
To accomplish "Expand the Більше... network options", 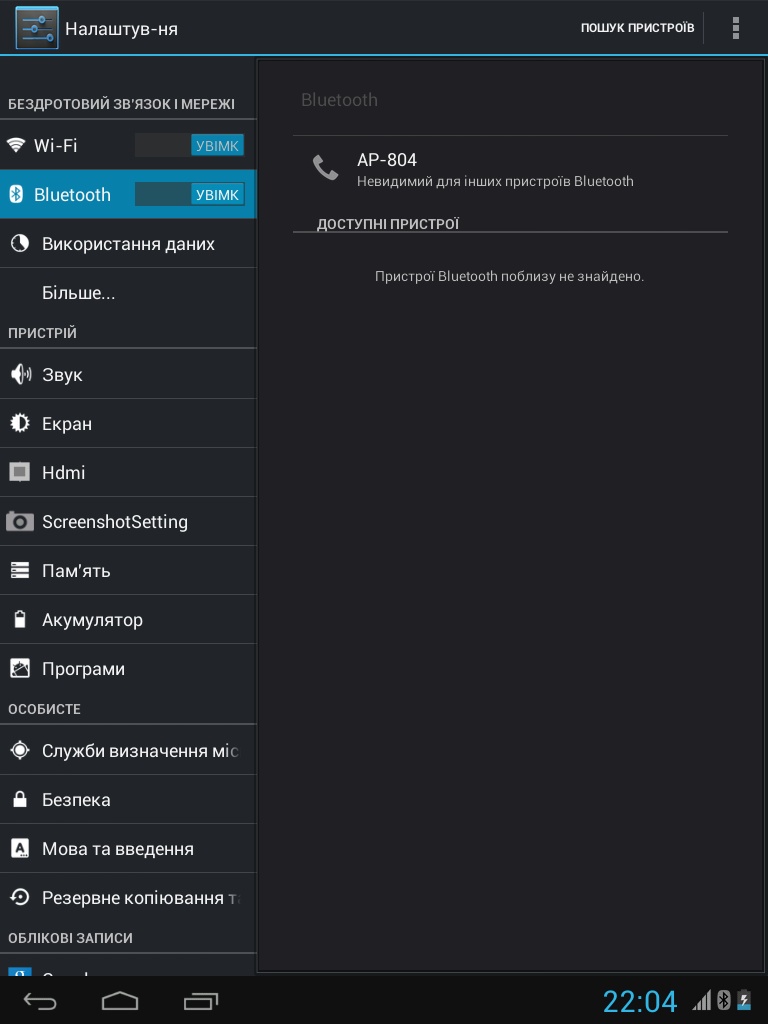I will coord(78,294).
